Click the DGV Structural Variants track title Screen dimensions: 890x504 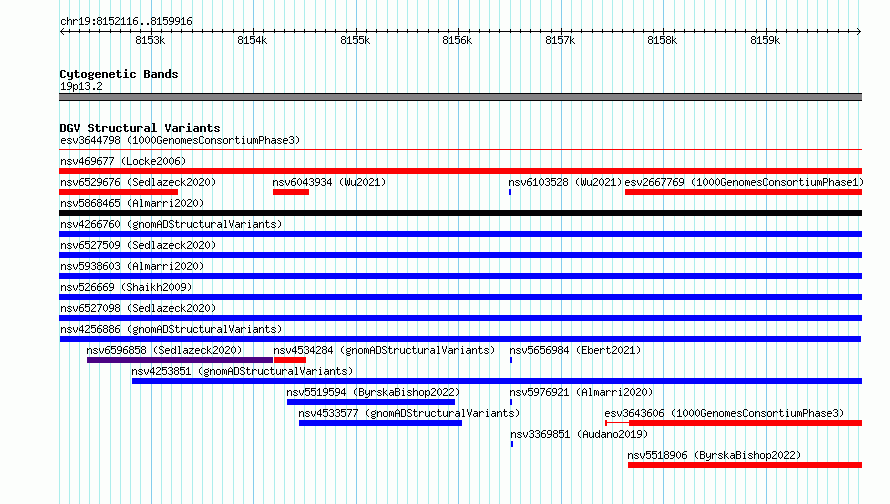coord(140,128)
